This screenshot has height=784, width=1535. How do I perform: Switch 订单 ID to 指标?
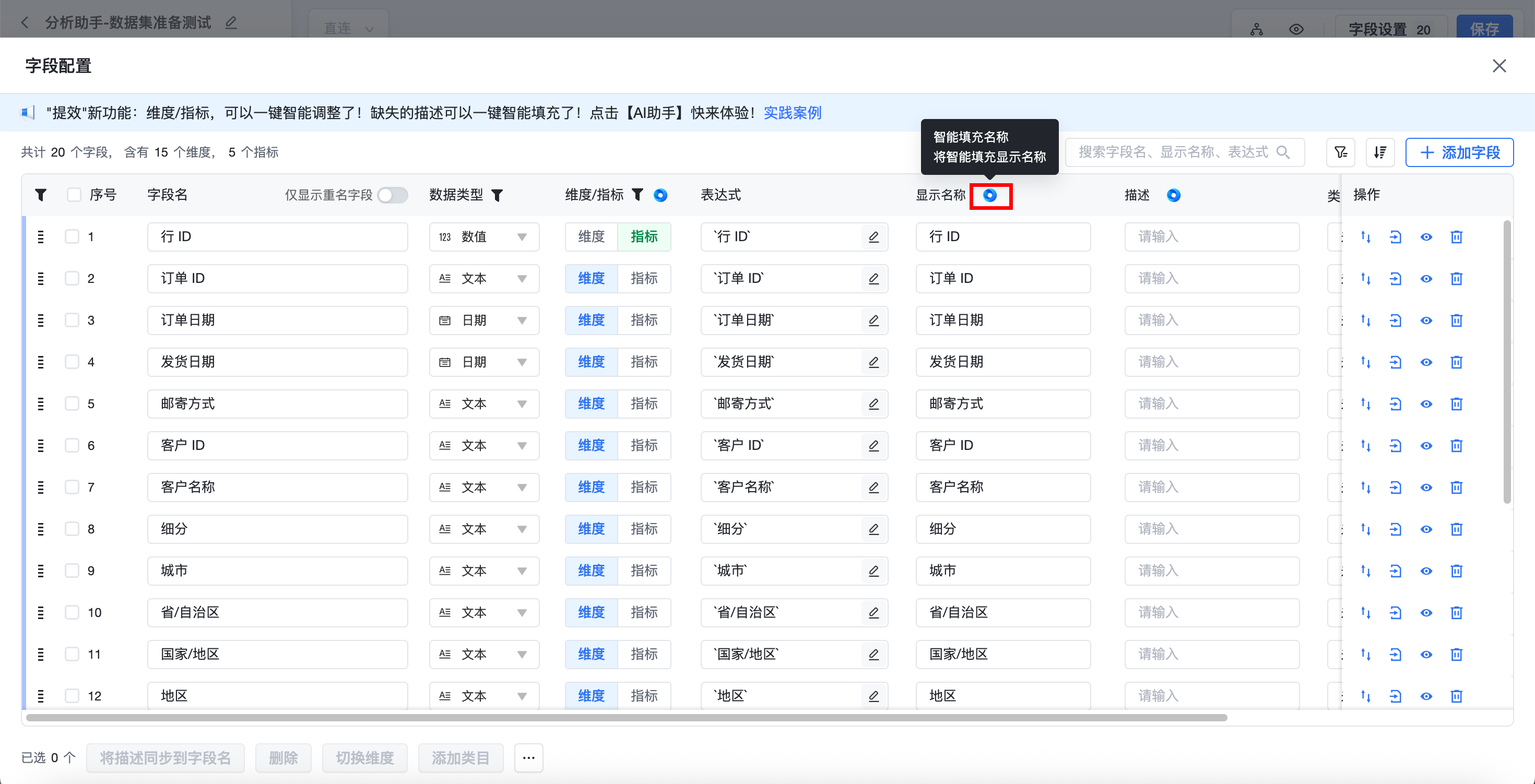pyautogui.click(x=644, y=279)
